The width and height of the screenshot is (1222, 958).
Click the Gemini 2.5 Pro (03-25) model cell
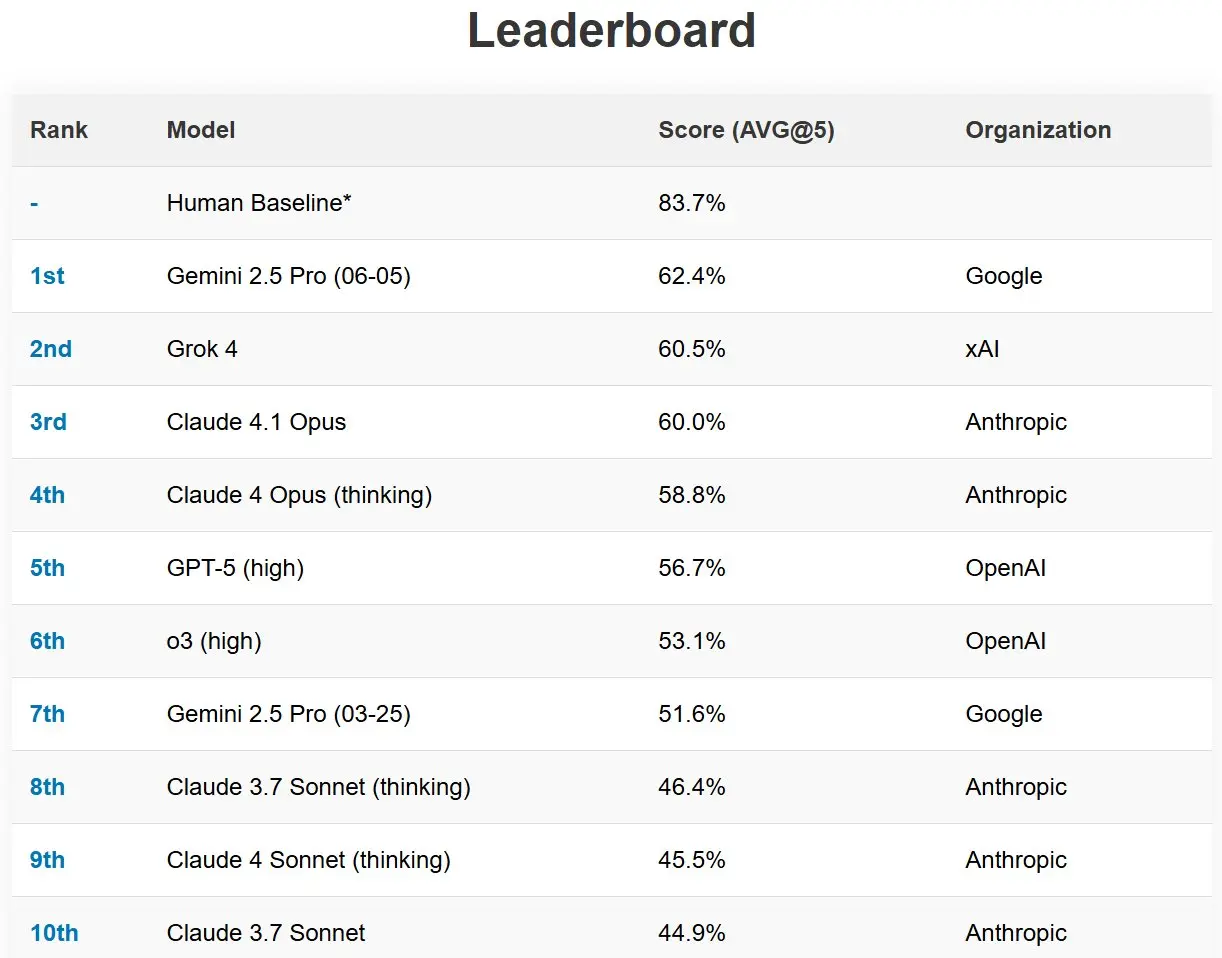[289, 714]
